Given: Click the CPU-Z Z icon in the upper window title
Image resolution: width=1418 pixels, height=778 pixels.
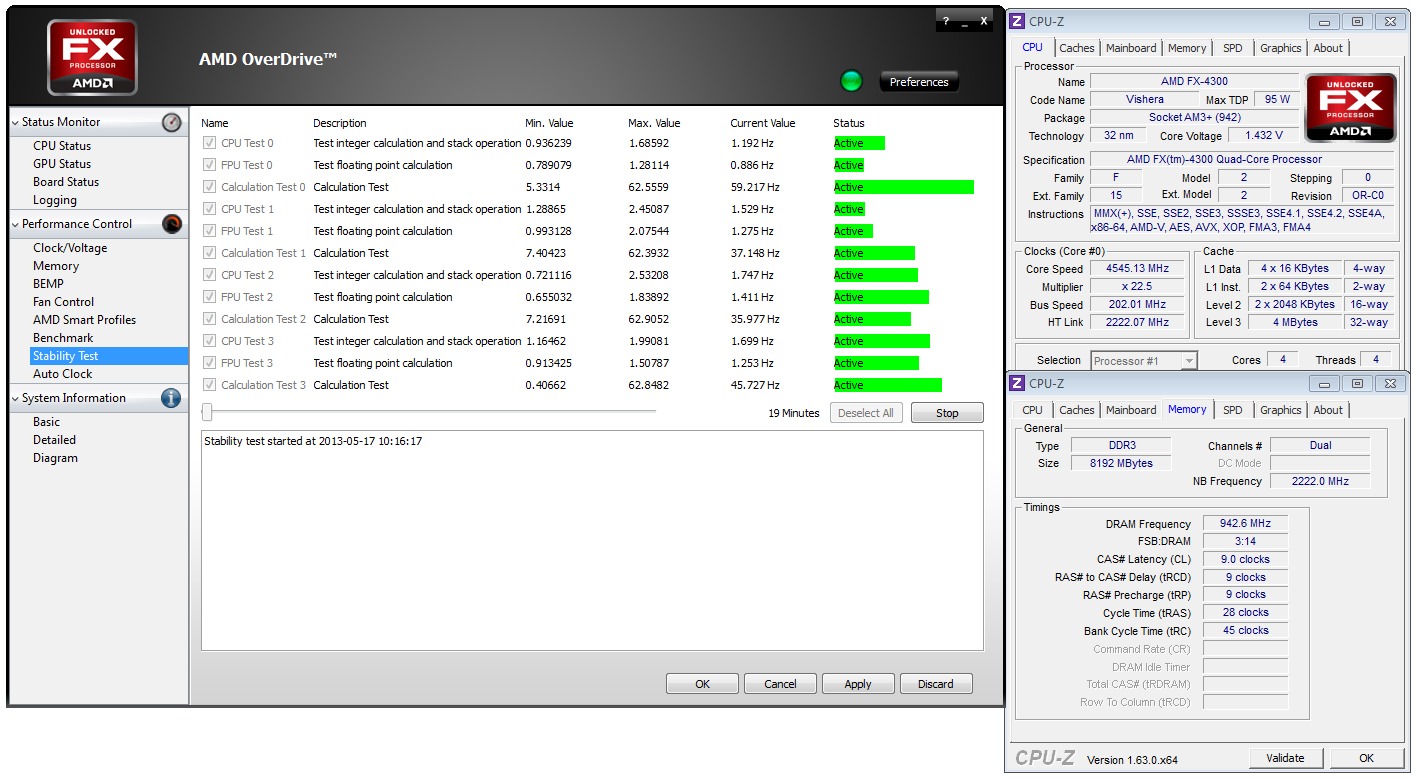Looking at the screenshot, I should (1017, 21).
